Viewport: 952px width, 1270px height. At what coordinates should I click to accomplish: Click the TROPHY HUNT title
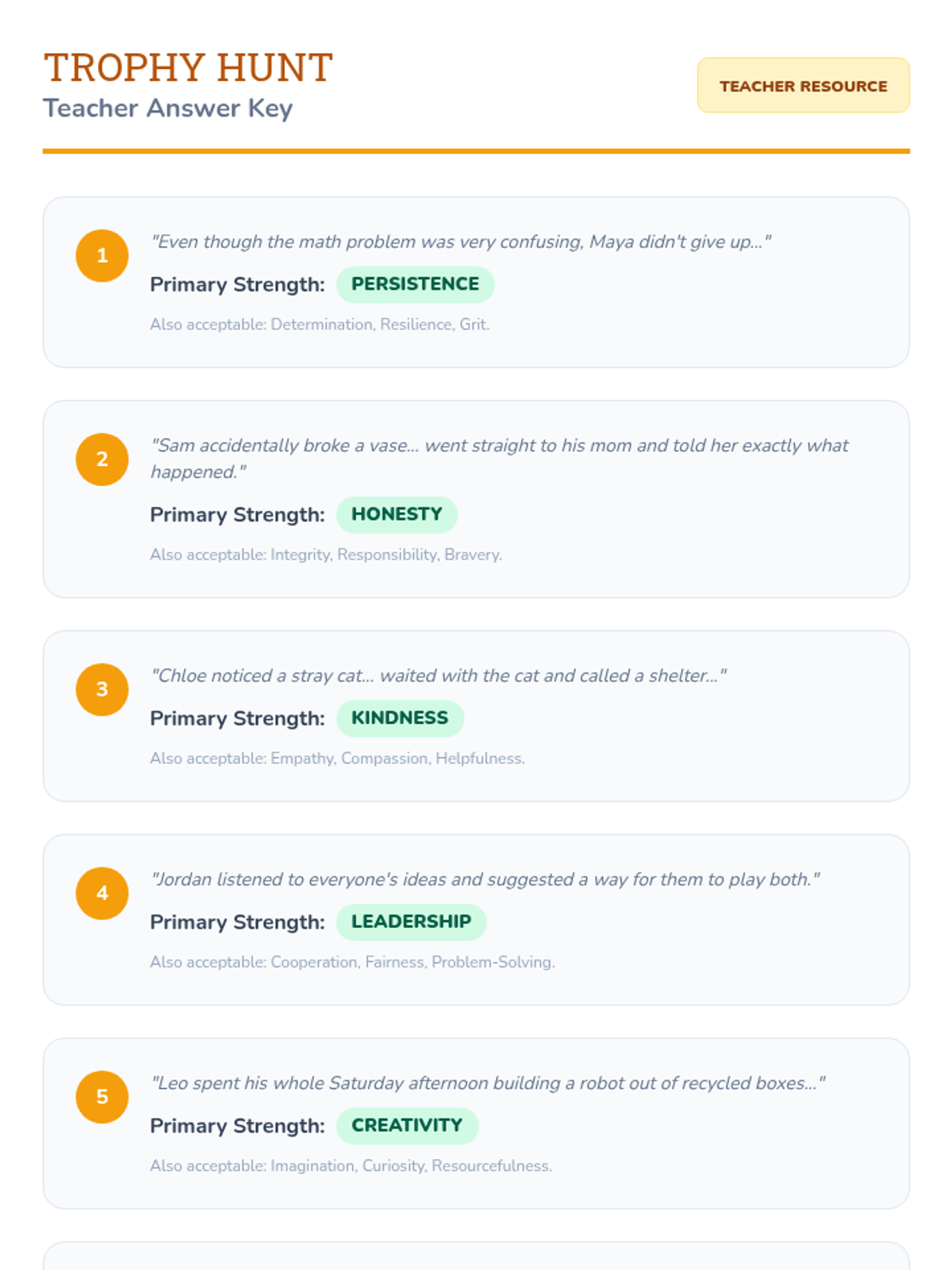coord(188,67)
